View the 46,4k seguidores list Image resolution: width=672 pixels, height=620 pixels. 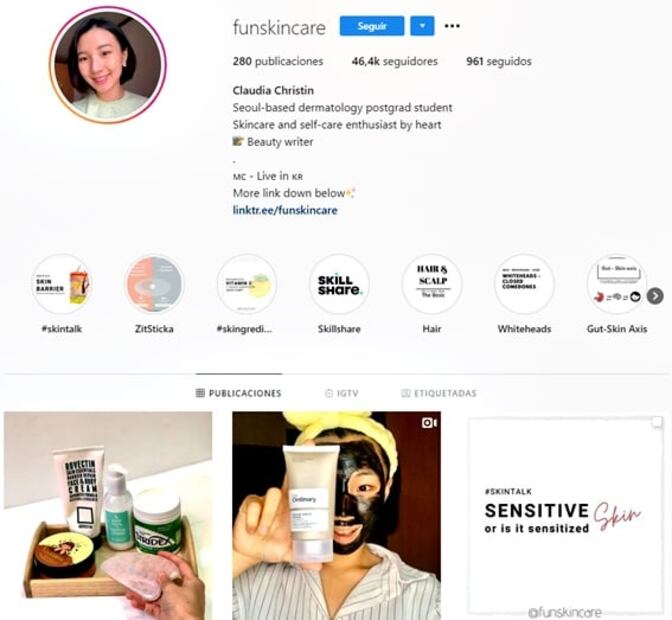pos(395,61)
